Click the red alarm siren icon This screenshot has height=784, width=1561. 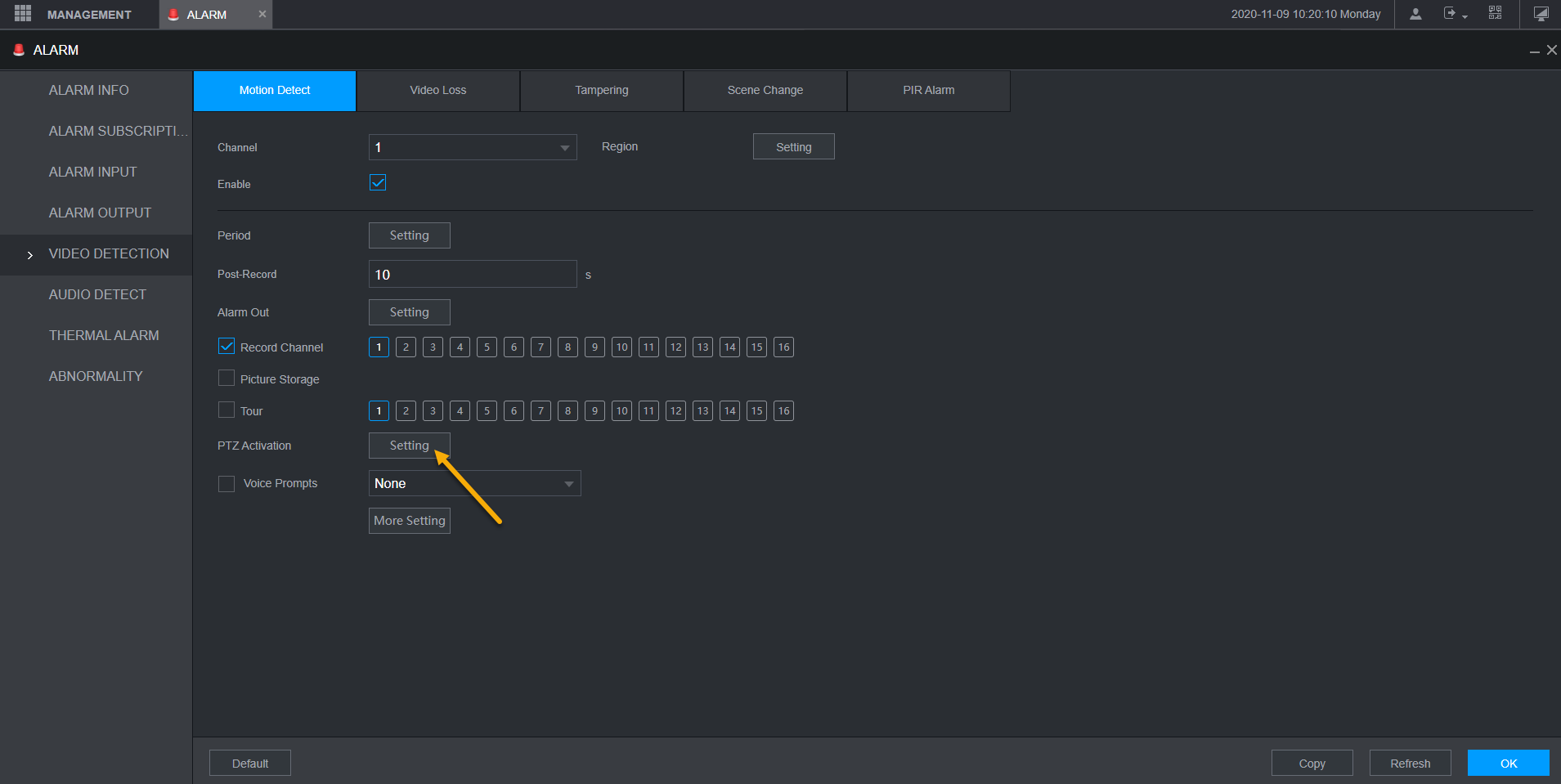pos(19,50)
